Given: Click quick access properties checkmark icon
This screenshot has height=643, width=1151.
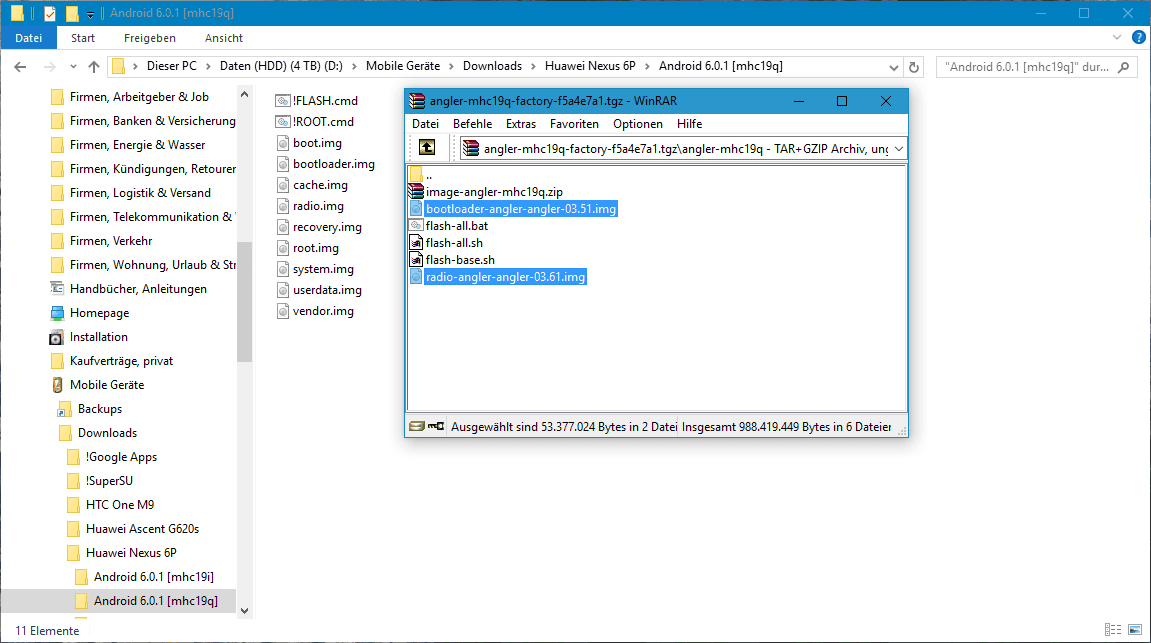Looking at the screenshot, I should pyautogui.click(x=50, y=13).
